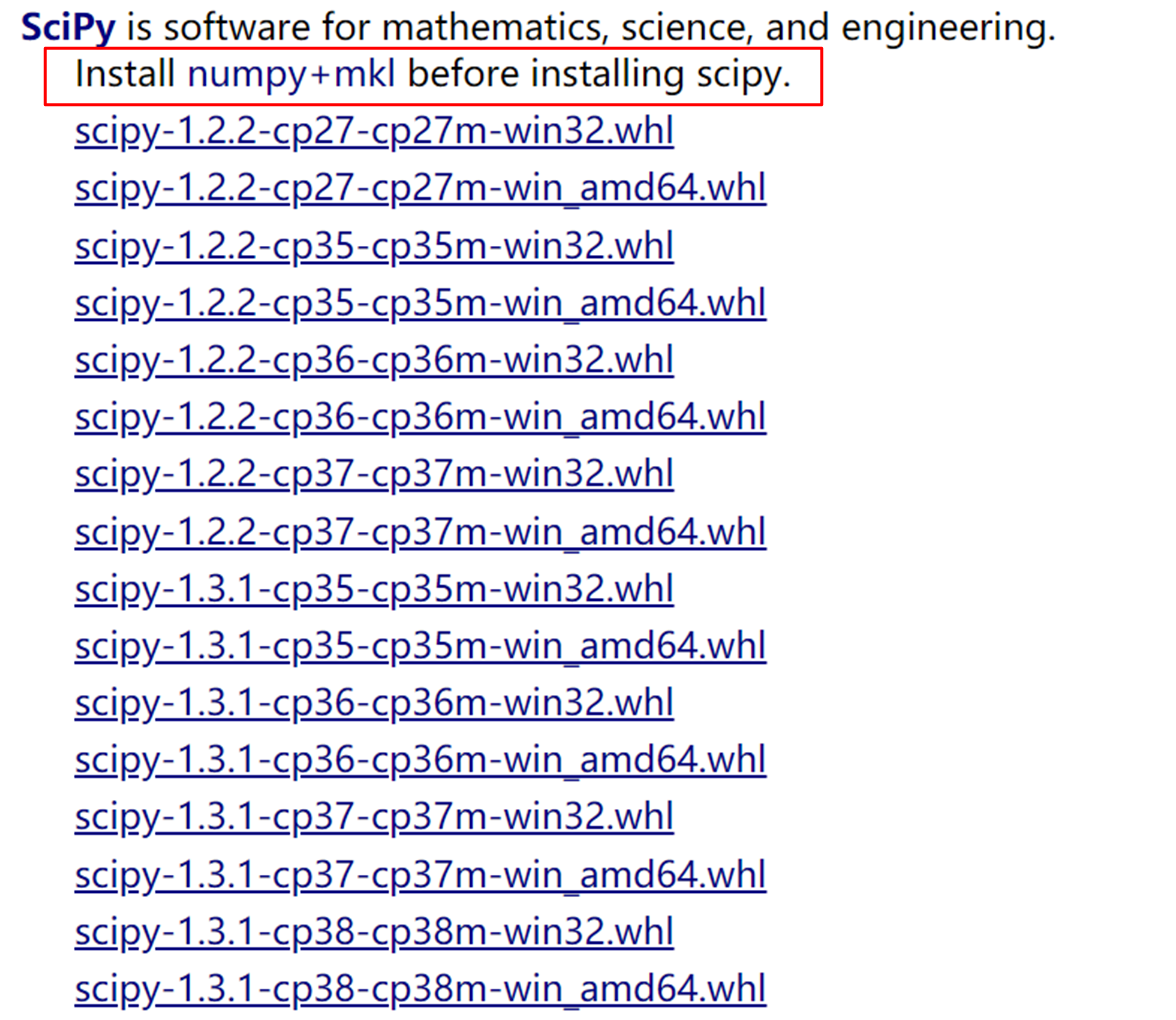Download scipy-1.2.2-cp27-cp27m-win_amd64.whl
Screen dimensions: 1176x1020
point(420,189)
